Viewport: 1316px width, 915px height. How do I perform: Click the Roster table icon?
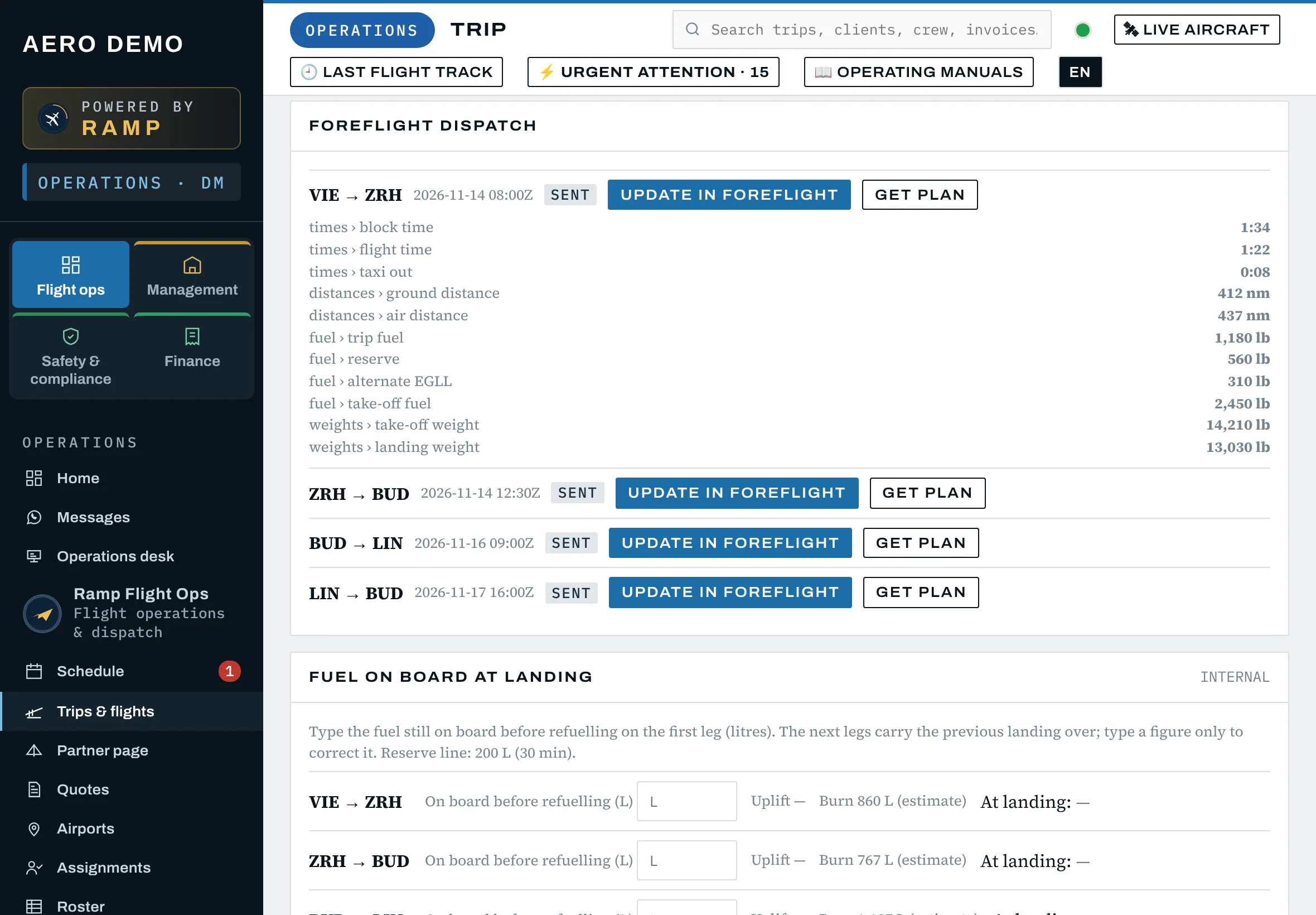[x=34, y=907]
